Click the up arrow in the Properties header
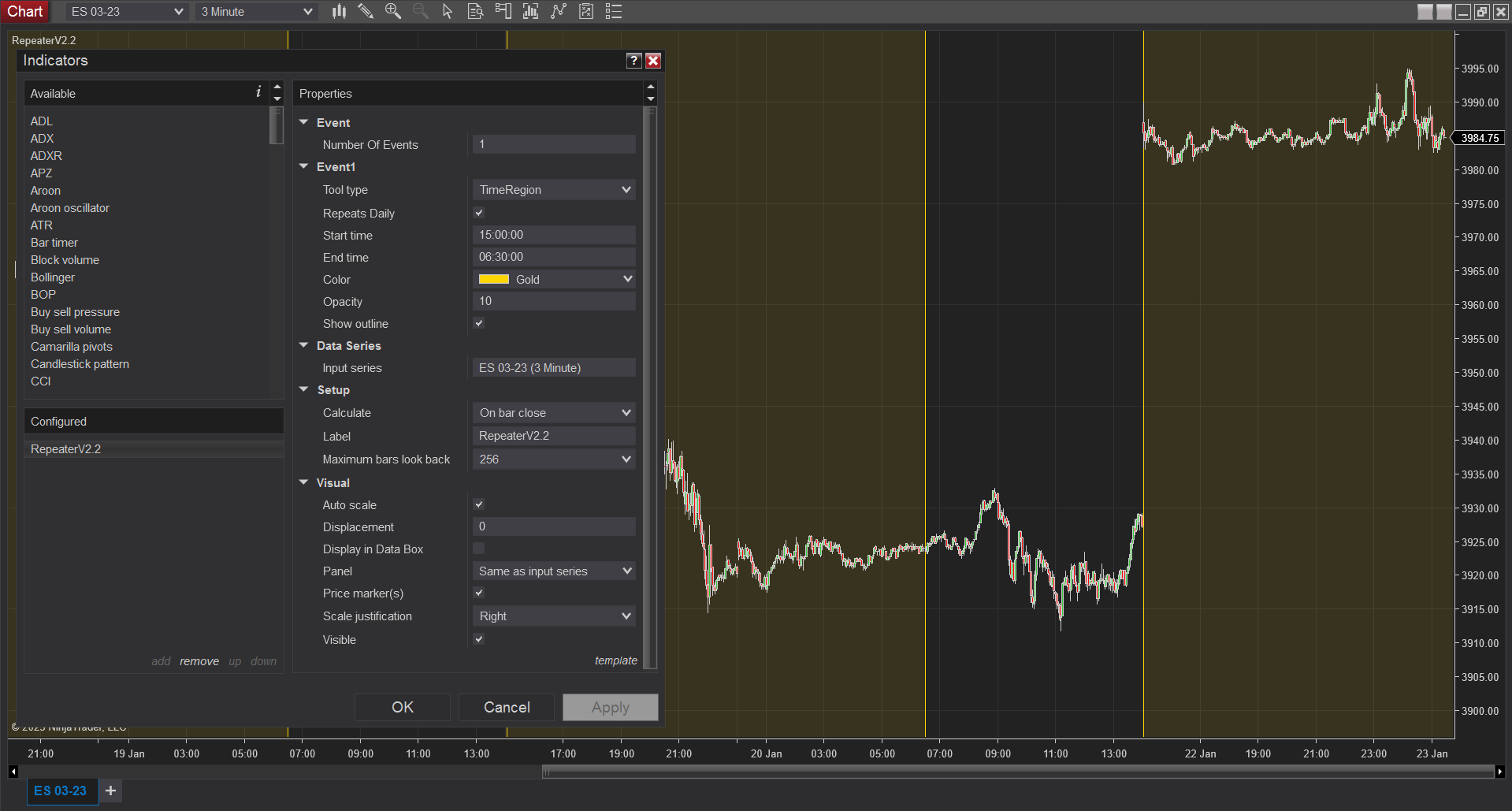The image size is (1512, 811). (651, 87)
